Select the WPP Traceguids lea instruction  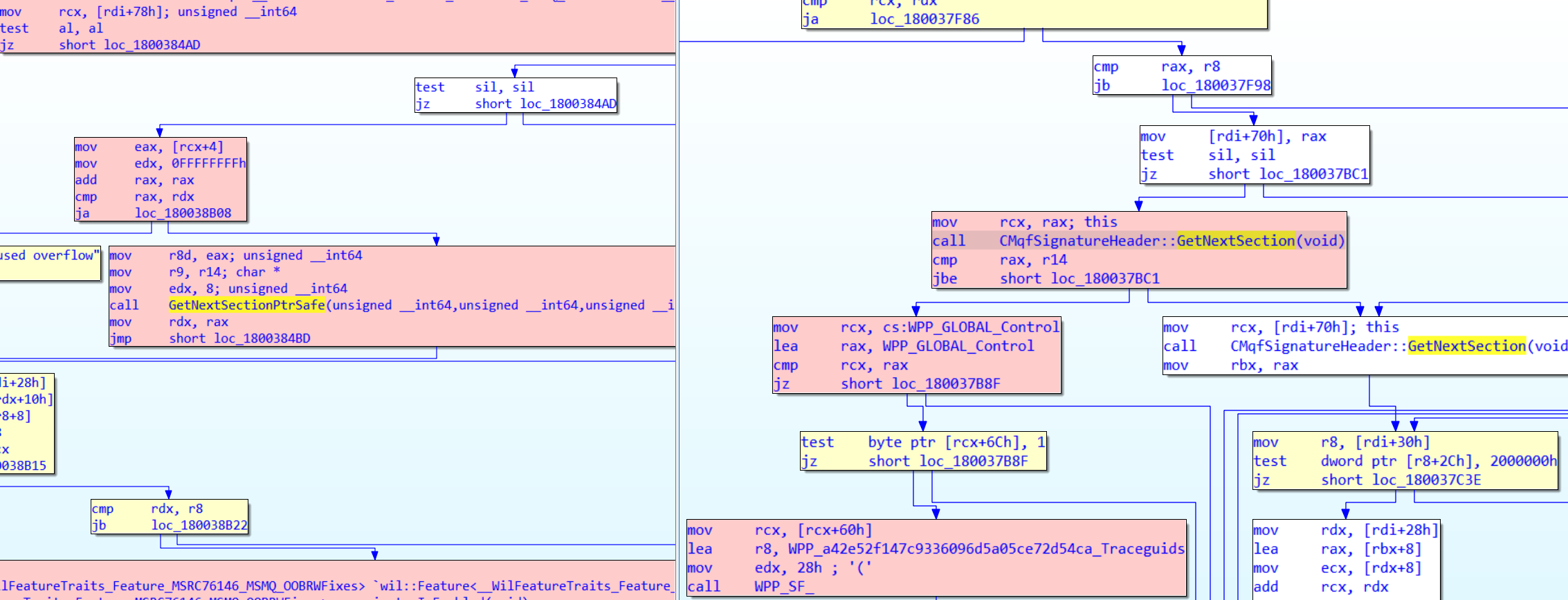[x=936, y=549]
